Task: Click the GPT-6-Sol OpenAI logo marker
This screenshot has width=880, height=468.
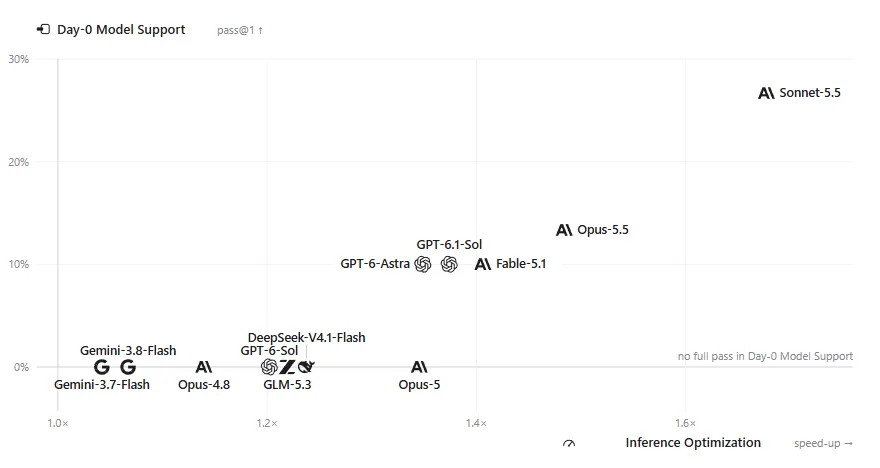Action: pyautogui.click(x=269, y=367)
